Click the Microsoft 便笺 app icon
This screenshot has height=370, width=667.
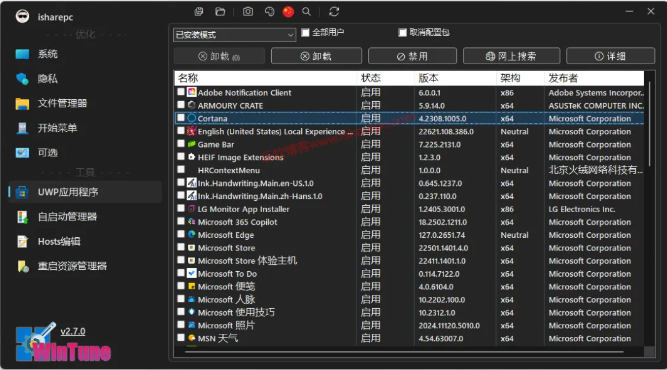click(191, 286)
